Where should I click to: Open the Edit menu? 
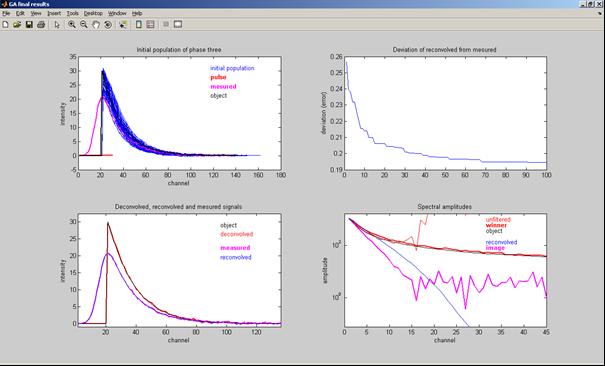tap(20, 13)
